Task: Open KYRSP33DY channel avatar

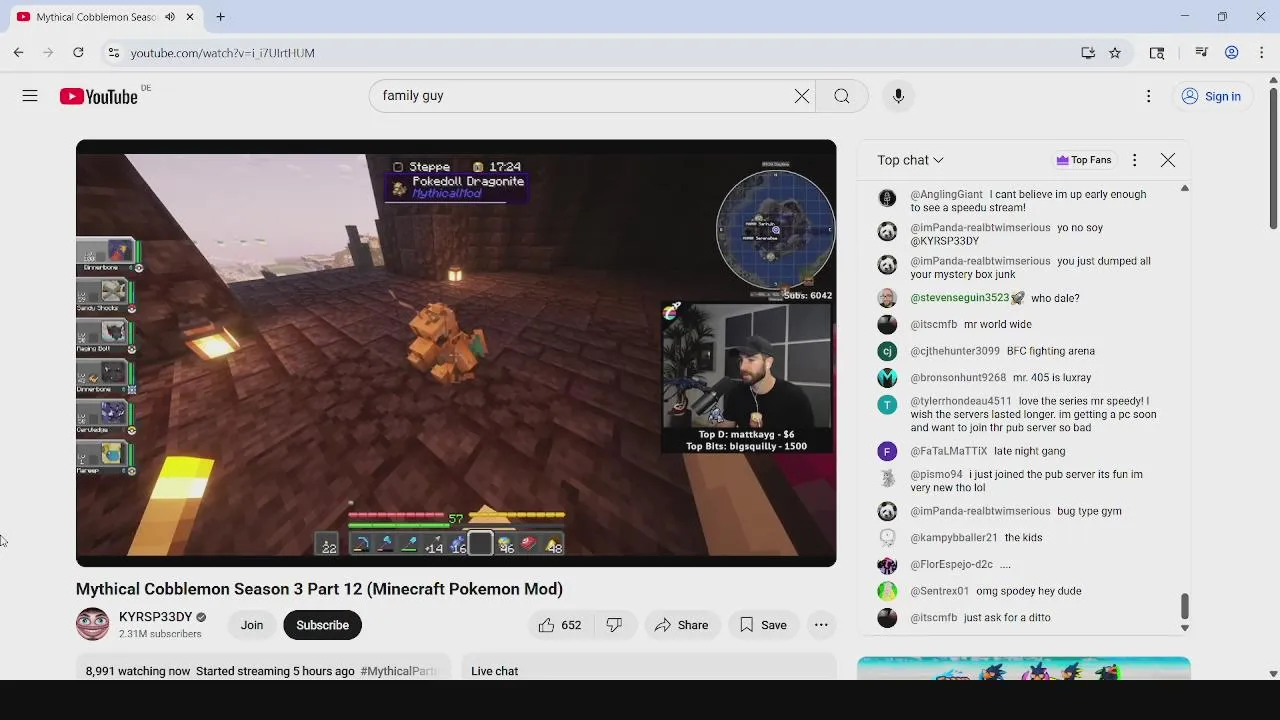Action: (92, 624)
